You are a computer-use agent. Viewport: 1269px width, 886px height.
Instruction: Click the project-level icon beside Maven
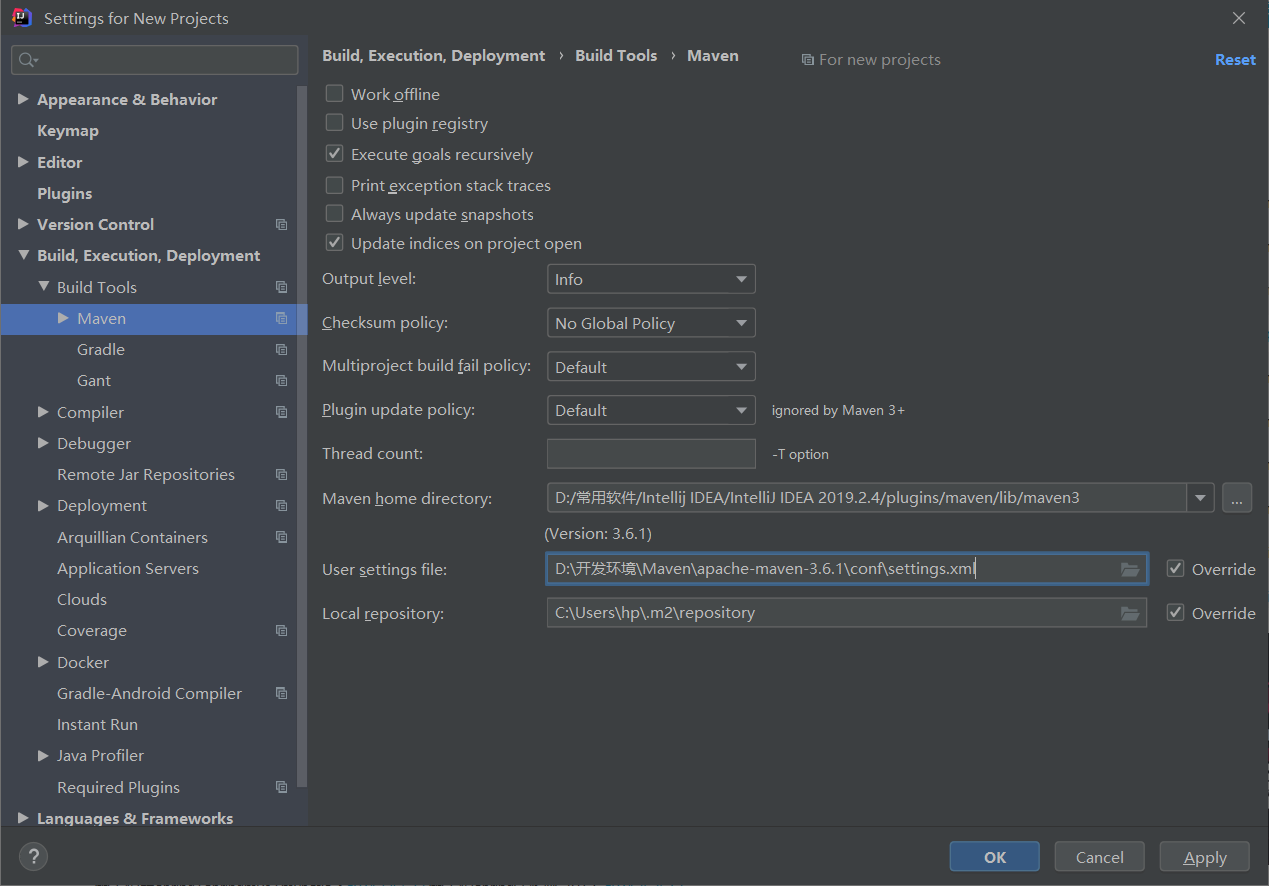(281, 318)
